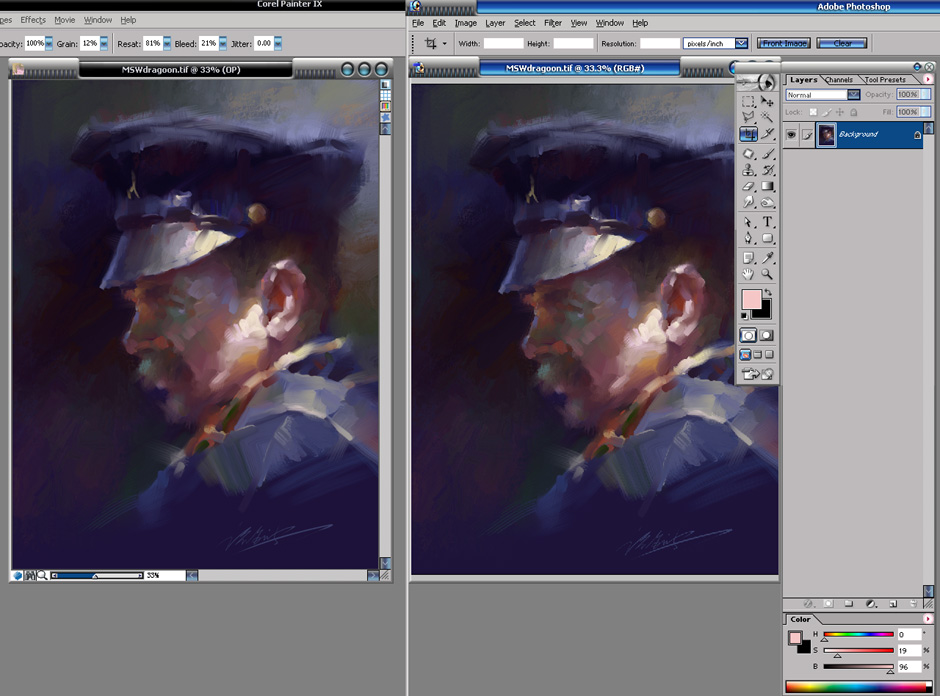This screenshot has width=940, height=696.
Task: Select the Zoom tool in Photoshop toolbox
Action: click(x=767, y=275)
